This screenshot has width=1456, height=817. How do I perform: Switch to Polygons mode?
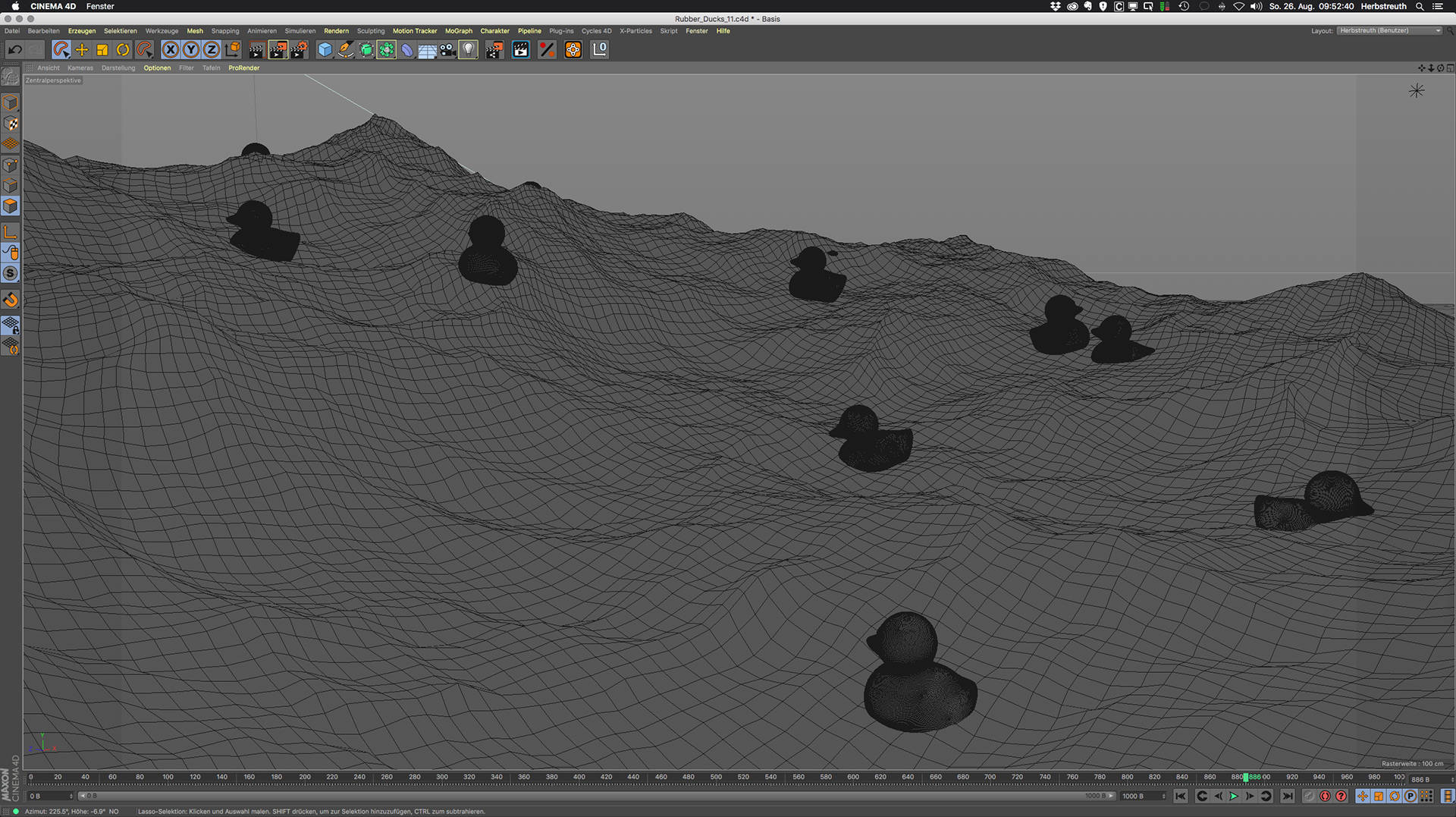pyautogui.click(x=11, y=206)
